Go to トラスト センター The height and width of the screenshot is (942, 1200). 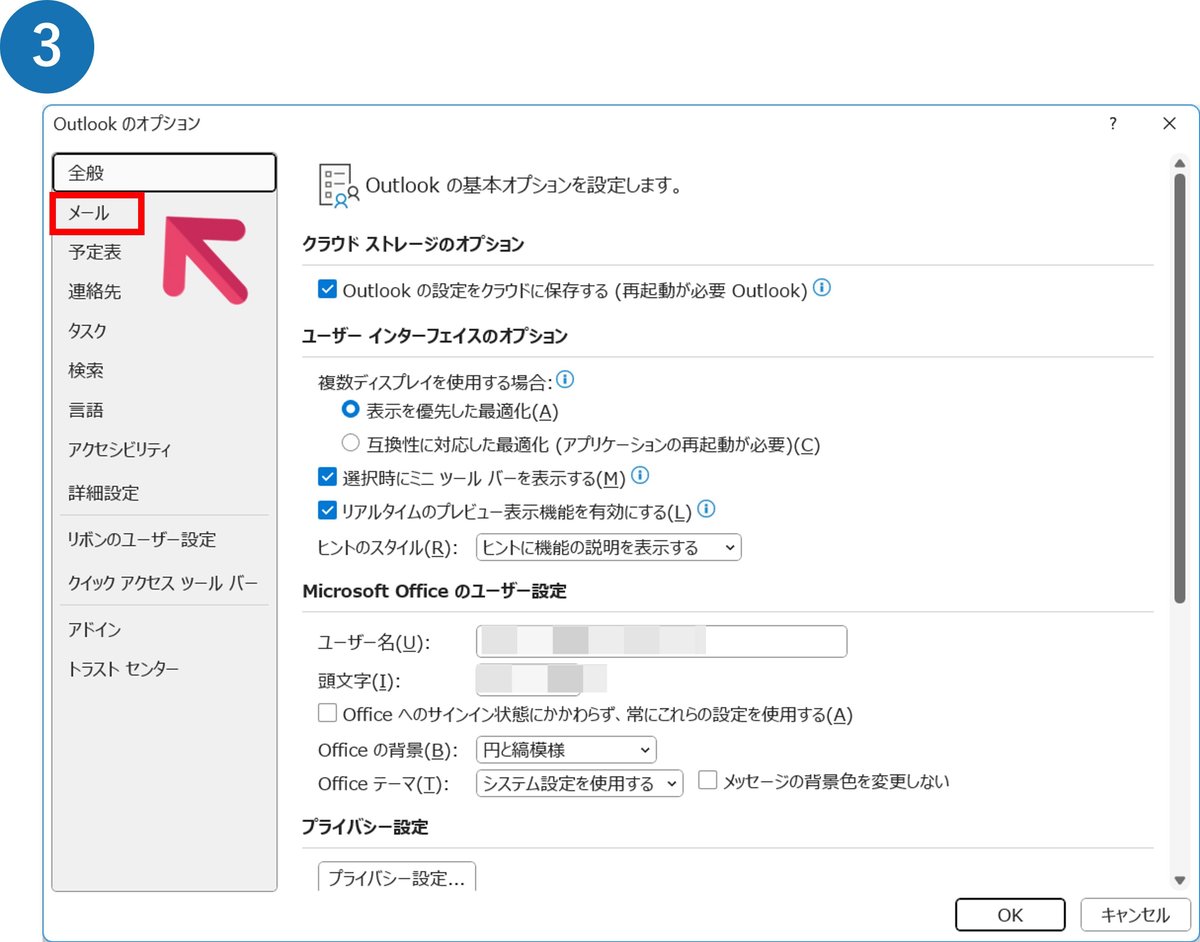pos(123,669)
